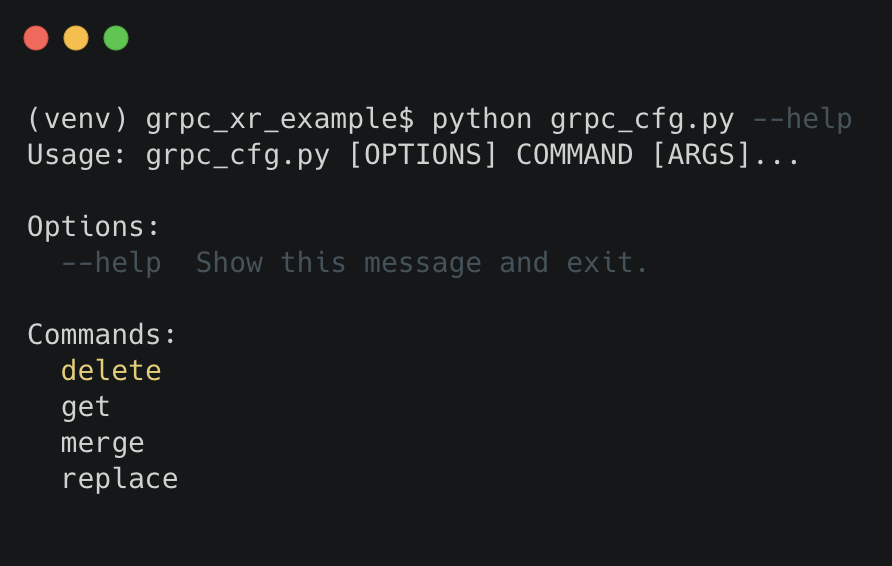This screenshot has width=892, height=566.
Task: Click the [OPTIONS] placeholder in the usage line
Action: pyautogui.click(x=423, y=156)
